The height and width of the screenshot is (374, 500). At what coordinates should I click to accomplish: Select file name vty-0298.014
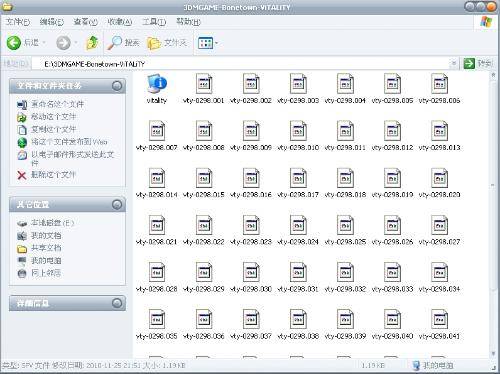(x=157, y=195)
